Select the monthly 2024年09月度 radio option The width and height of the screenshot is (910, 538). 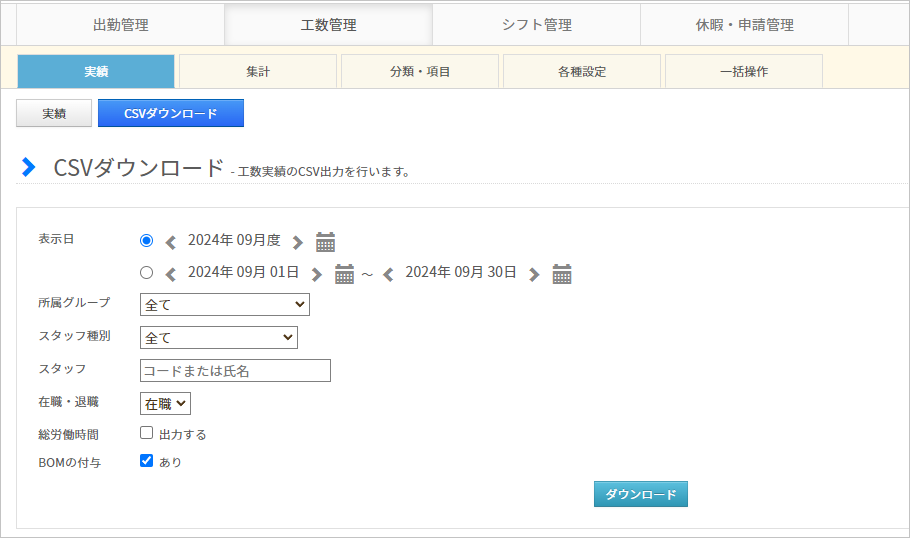click(x=146, y=240)
